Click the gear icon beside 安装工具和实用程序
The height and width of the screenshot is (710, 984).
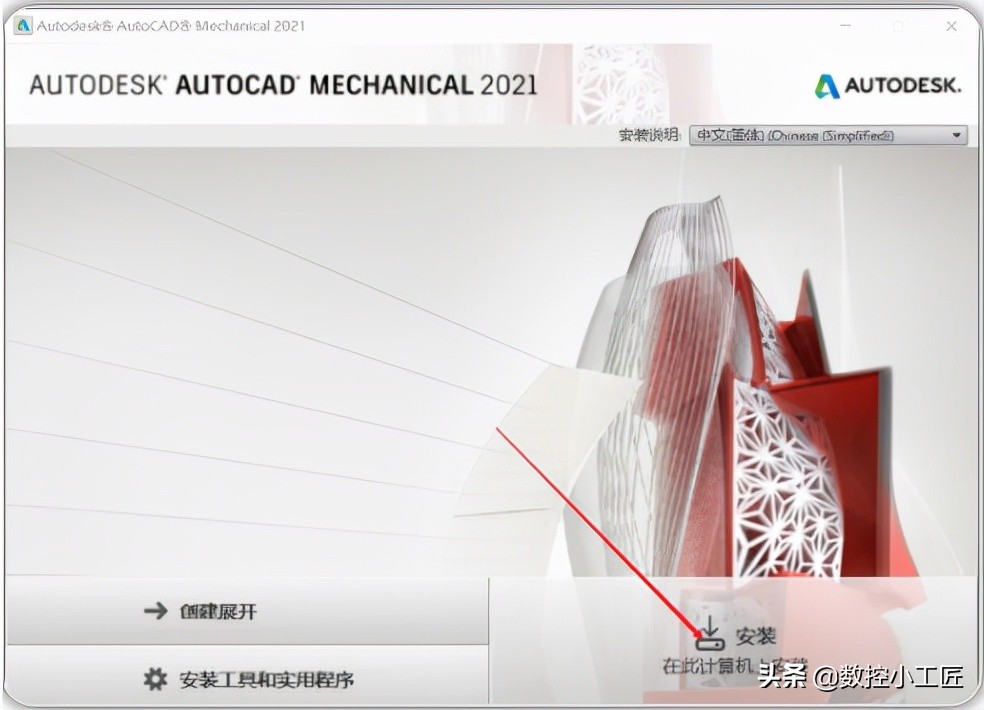(155, 679)
